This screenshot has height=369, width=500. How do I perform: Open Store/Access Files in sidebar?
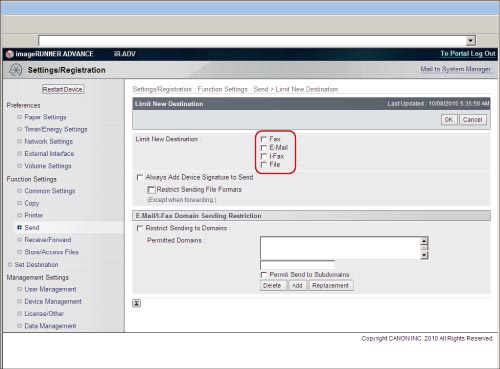pos(52,252)
